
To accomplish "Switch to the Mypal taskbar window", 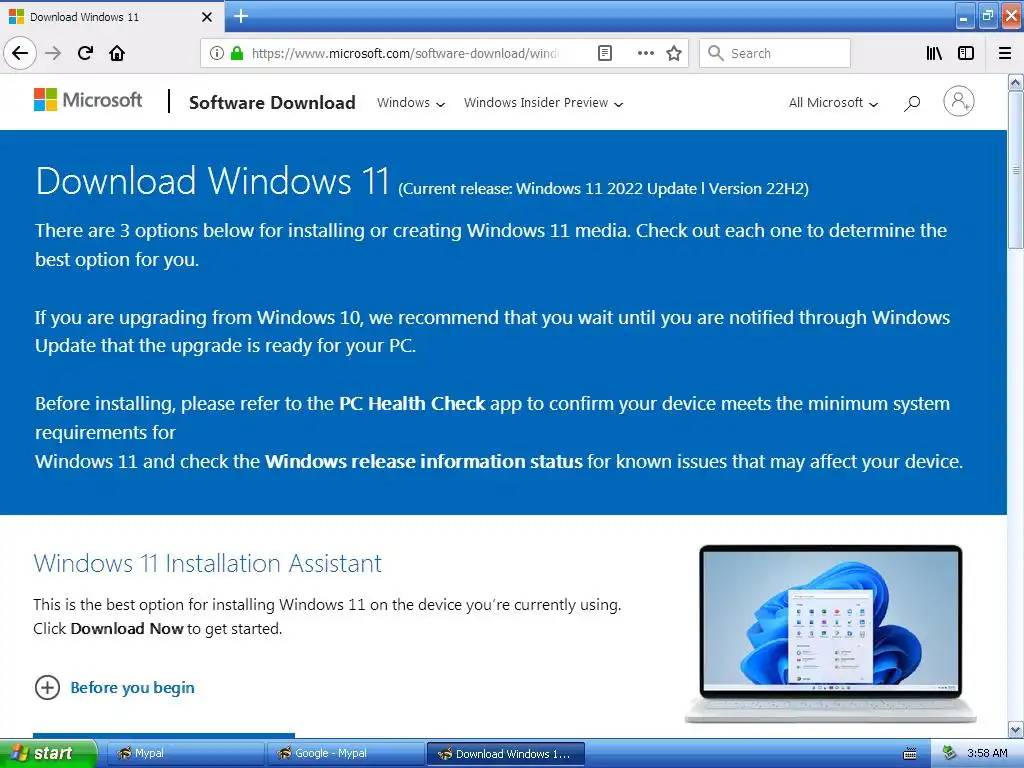I will (184, 754).
